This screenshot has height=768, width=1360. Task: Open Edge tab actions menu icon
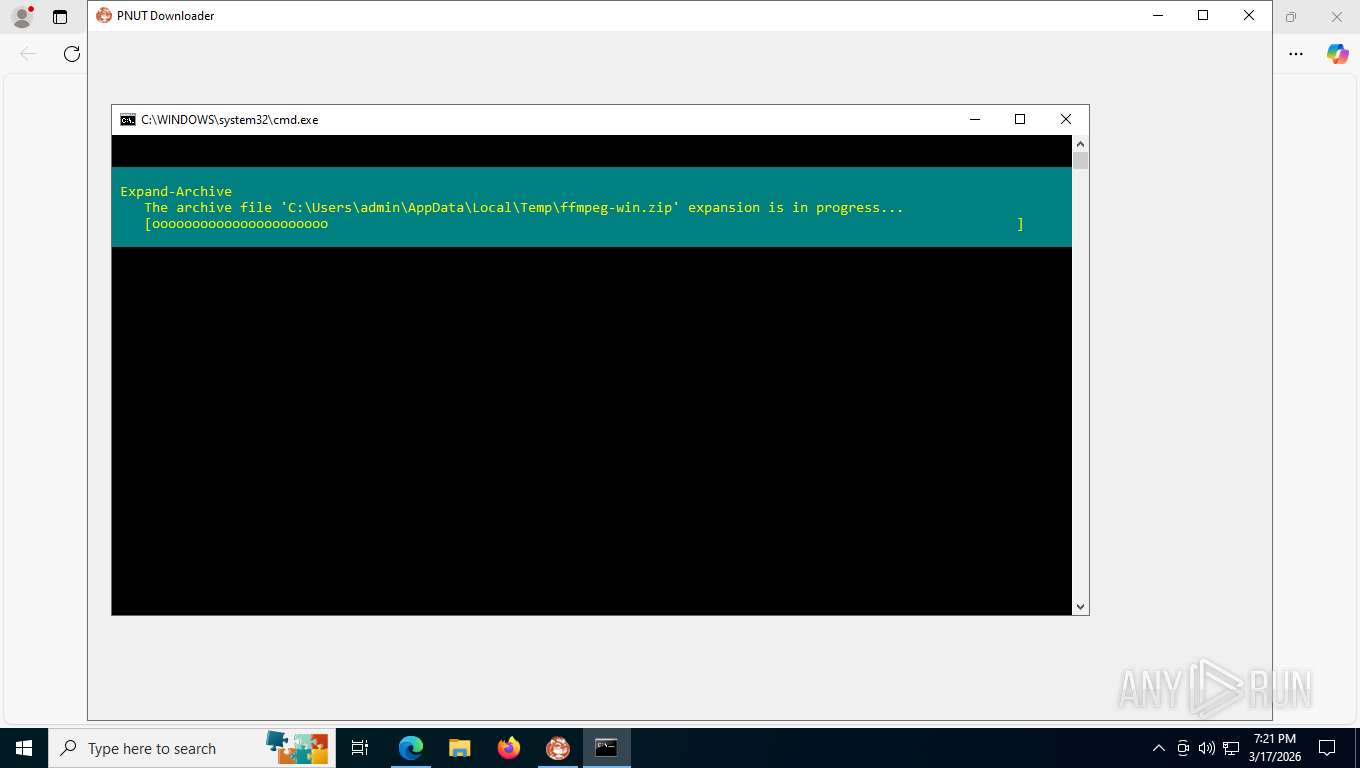tap(60, 17)
